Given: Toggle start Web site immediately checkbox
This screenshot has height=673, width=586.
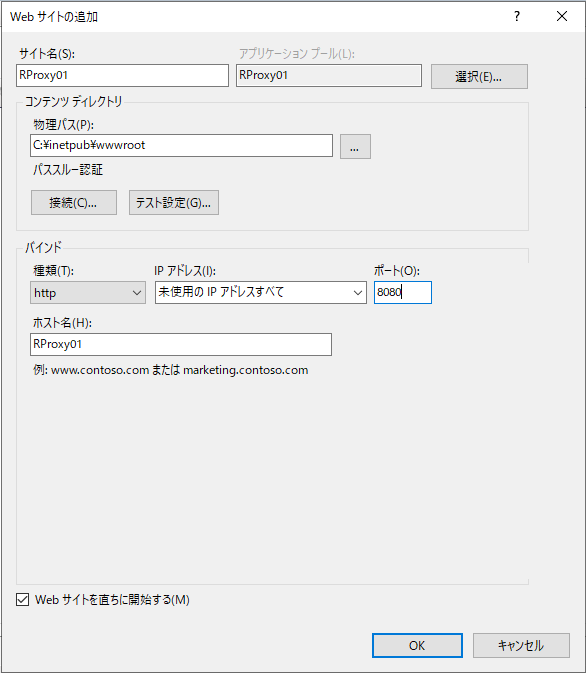Looking at the screenshot, I should coord(23,600).
